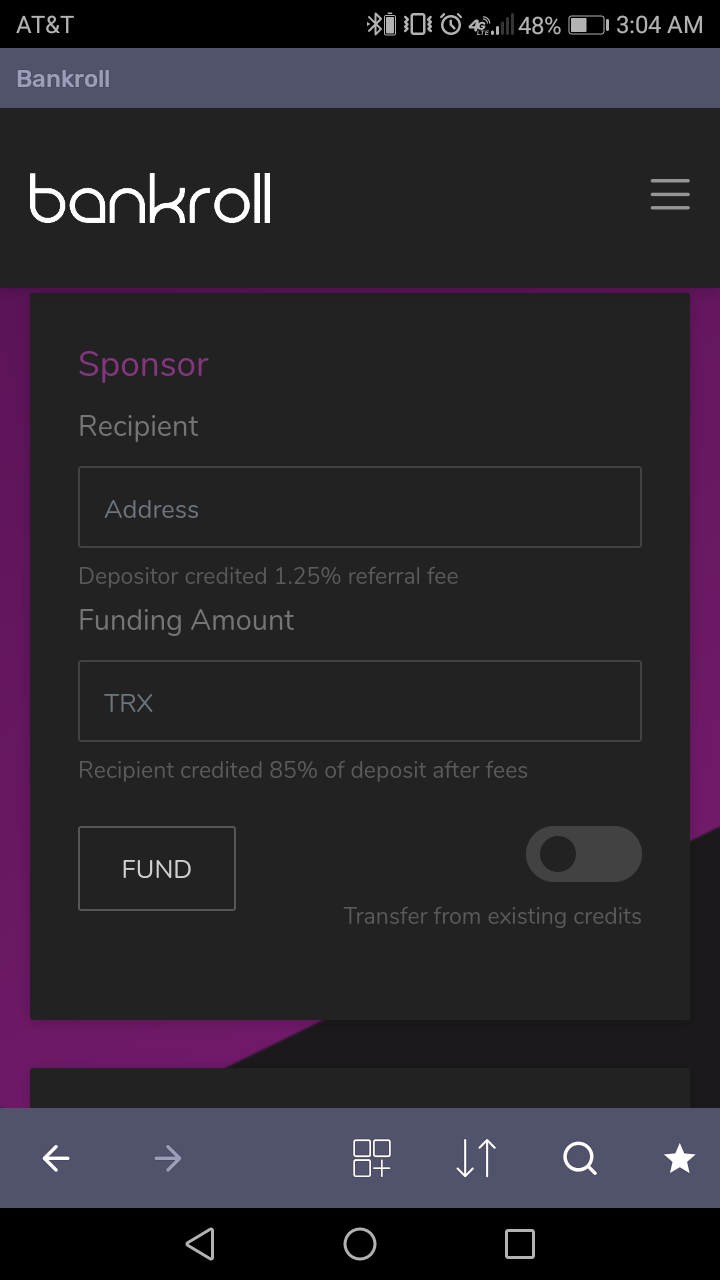Bookmark the page with the star icon
Image resolution: width=720 pixels, height=1280 pixels.
tap(680, 1158)
